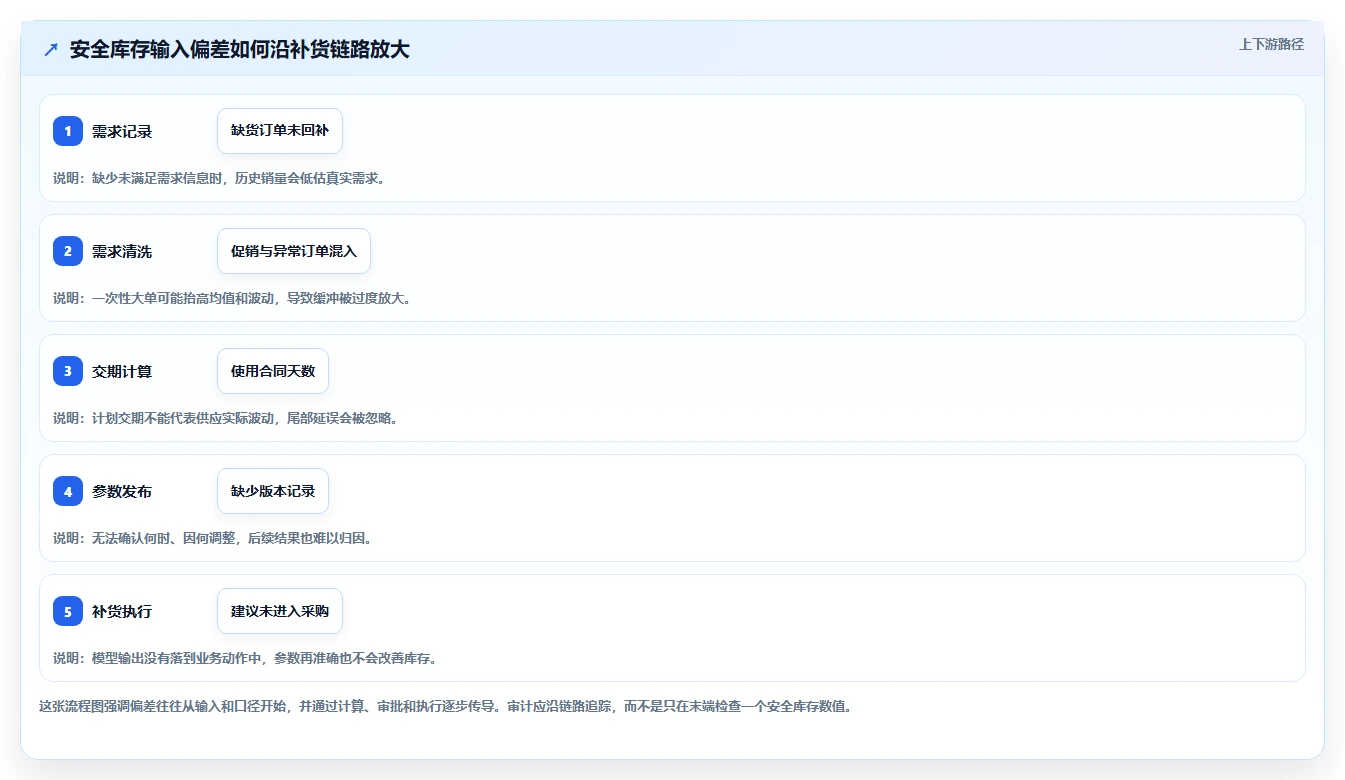The image size is (1345, 780).
Task: Click the 促销与异常订单混入 chip
Action: coord(294,251)
